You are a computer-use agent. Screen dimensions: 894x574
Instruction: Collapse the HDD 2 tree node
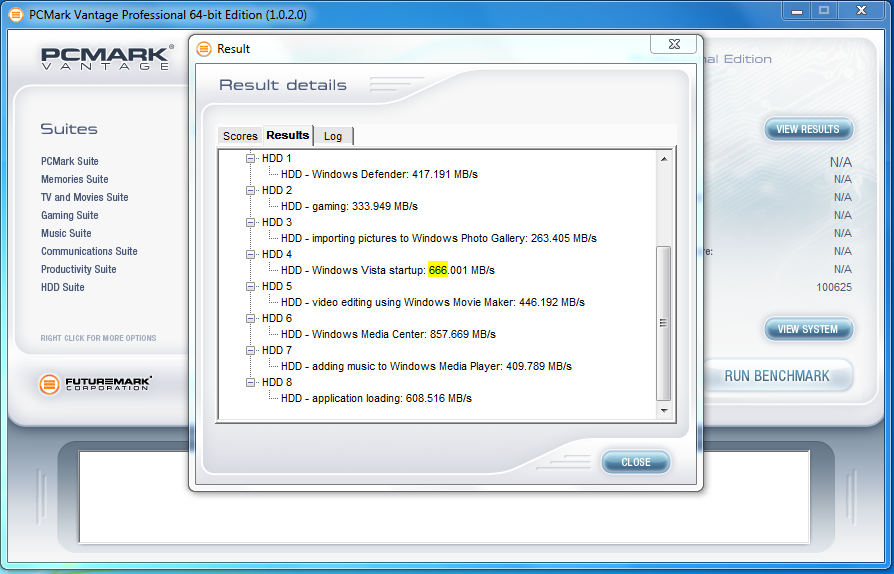(250, 190)
